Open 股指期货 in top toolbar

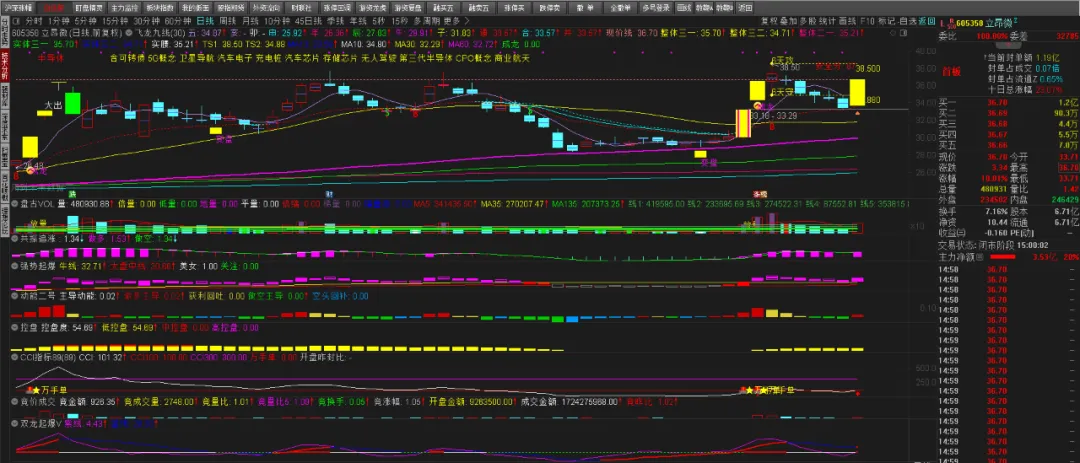click(x=231, y=8)
